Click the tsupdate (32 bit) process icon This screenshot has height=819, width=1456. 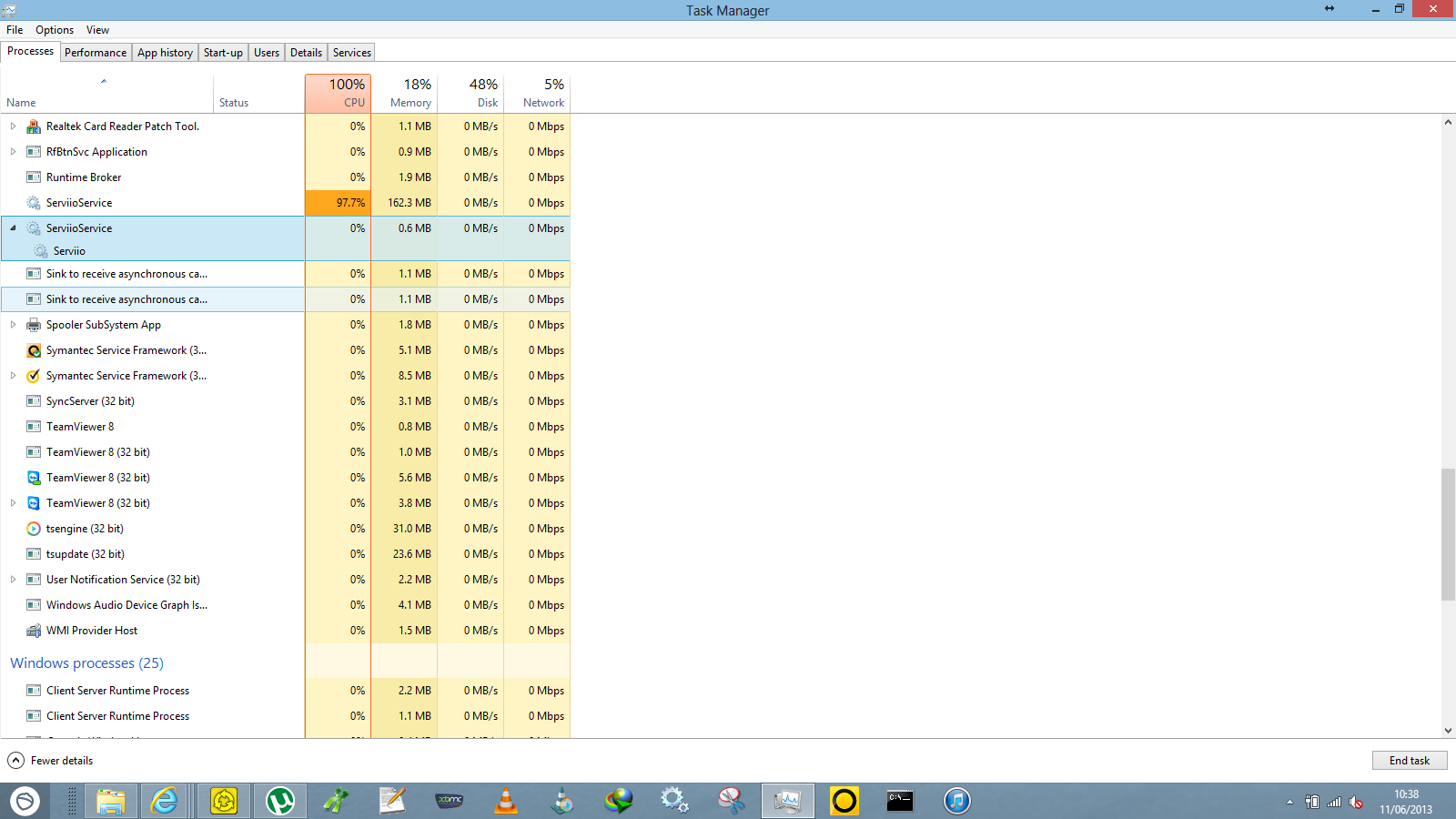point(34,554)
